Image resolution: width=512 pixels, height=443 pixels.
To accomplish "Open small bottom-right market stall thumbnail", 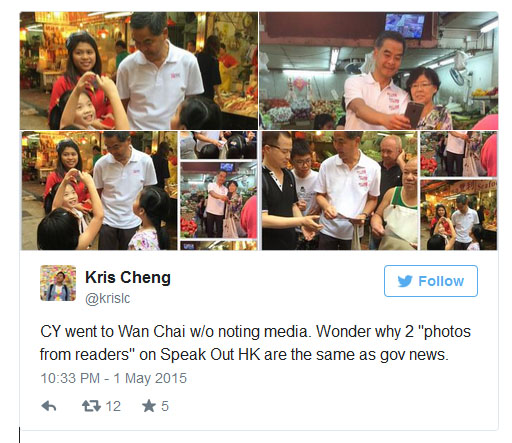I will (x=459, y=215).
